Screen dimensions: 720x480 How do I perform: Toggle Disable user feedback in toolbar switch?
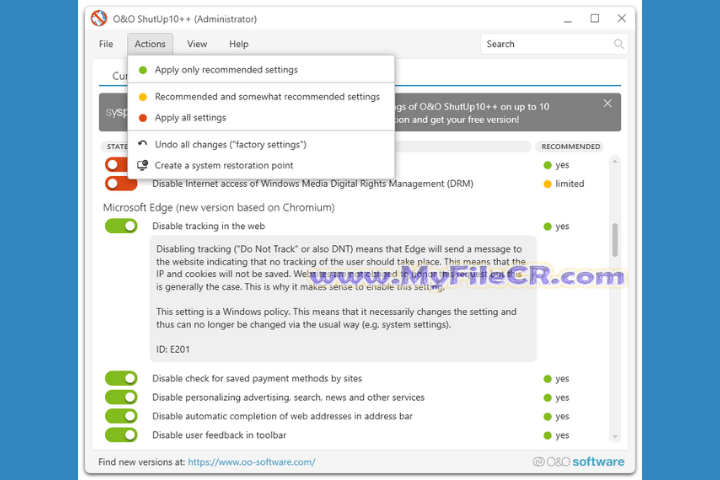121,435
